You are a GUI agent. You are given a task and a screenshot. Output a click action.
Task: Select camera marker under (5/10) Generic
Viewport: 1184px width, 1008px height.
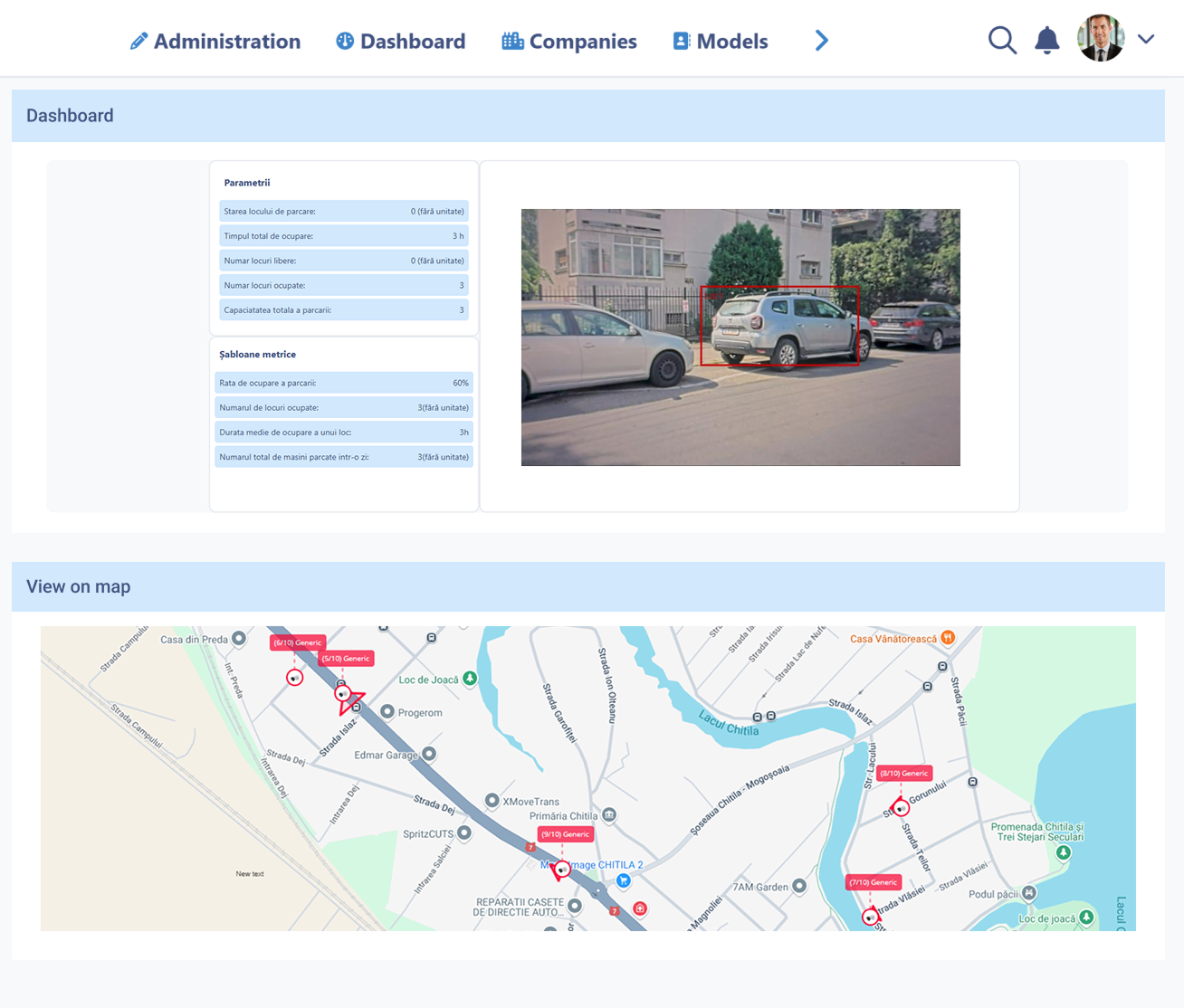click(343, 694)
